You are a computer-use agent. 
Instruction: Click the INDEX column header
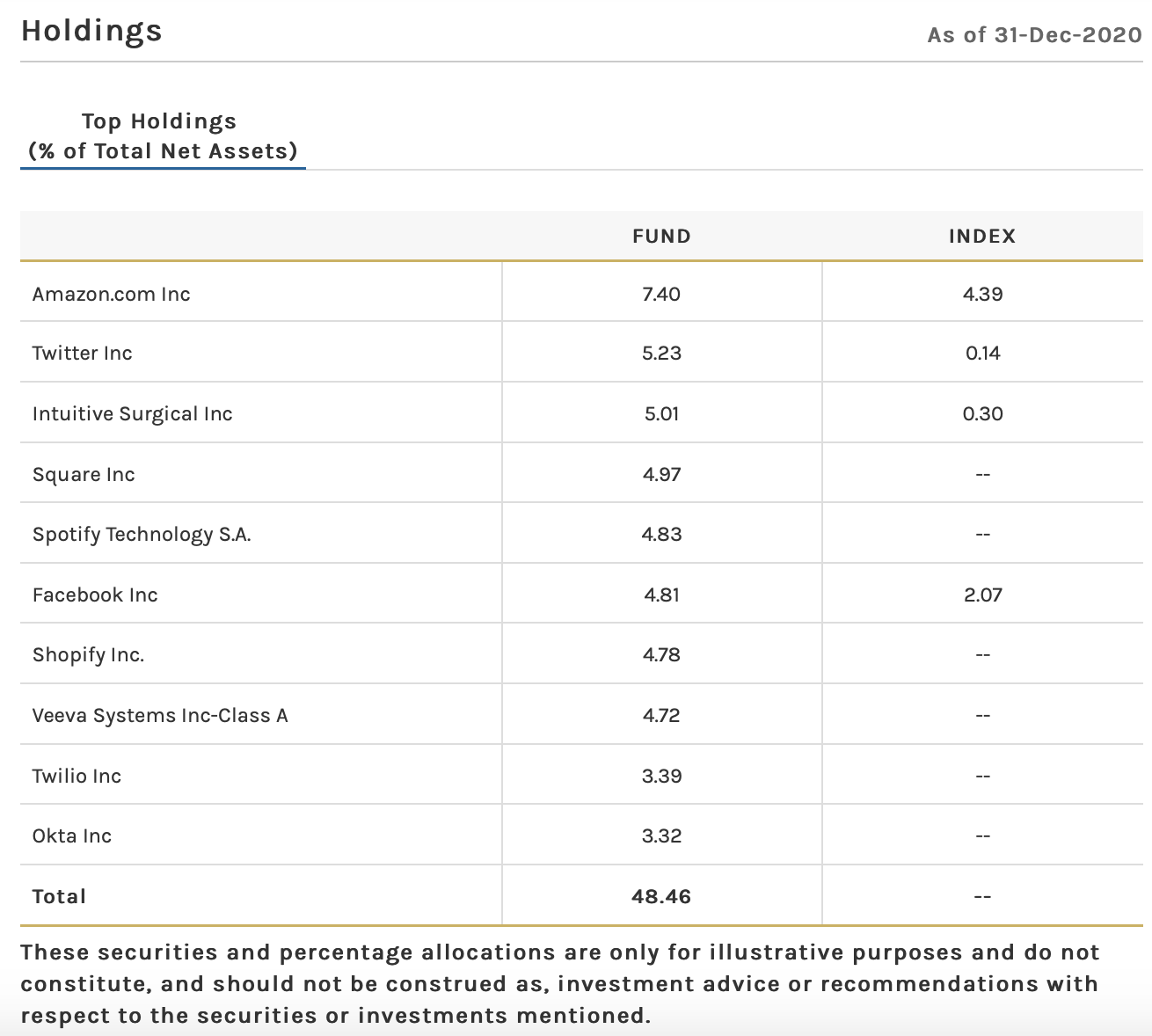click(982, 236)
